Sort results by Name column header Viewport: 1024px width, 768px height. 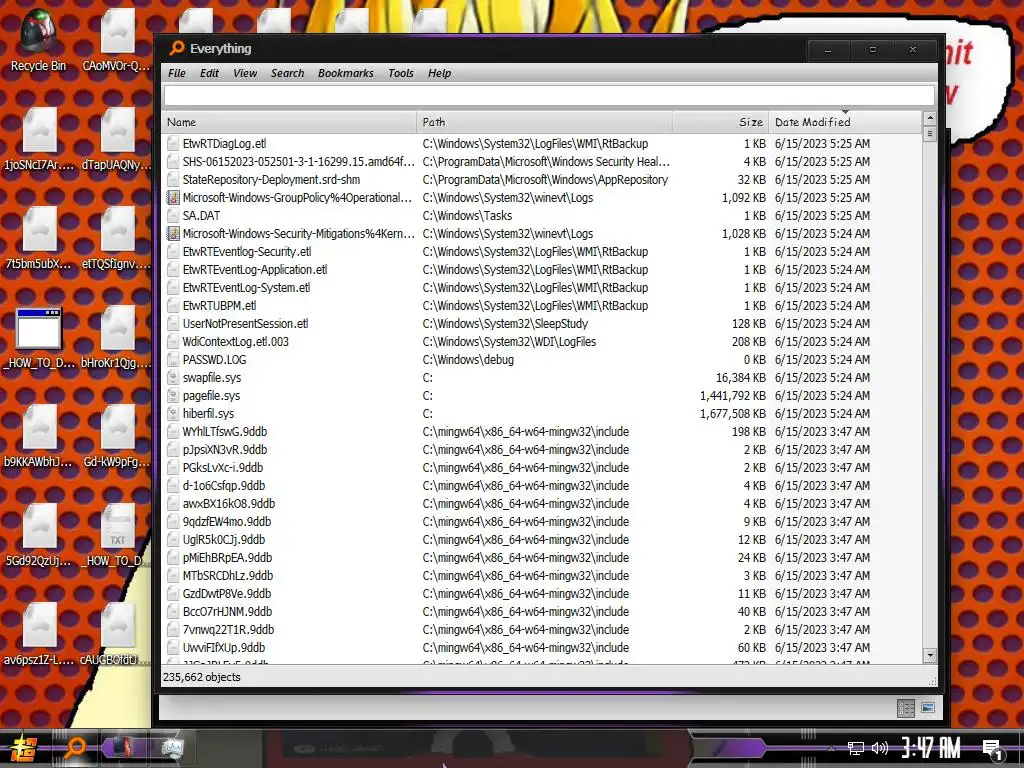(289, 122)
